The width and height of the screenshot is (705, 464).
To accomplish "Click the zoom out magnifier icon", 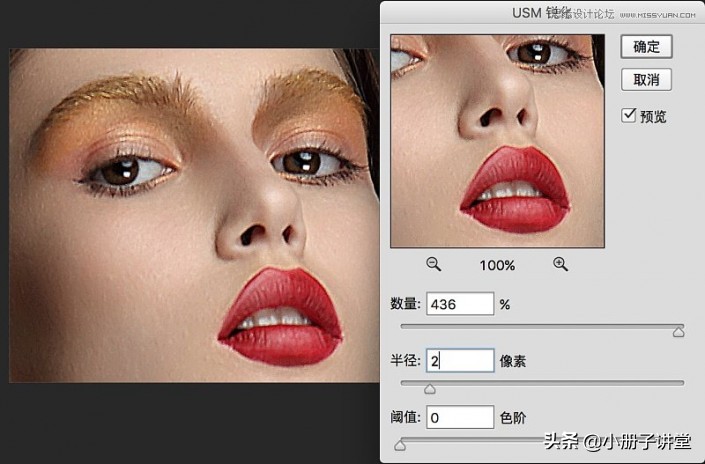I will [433, 264].
